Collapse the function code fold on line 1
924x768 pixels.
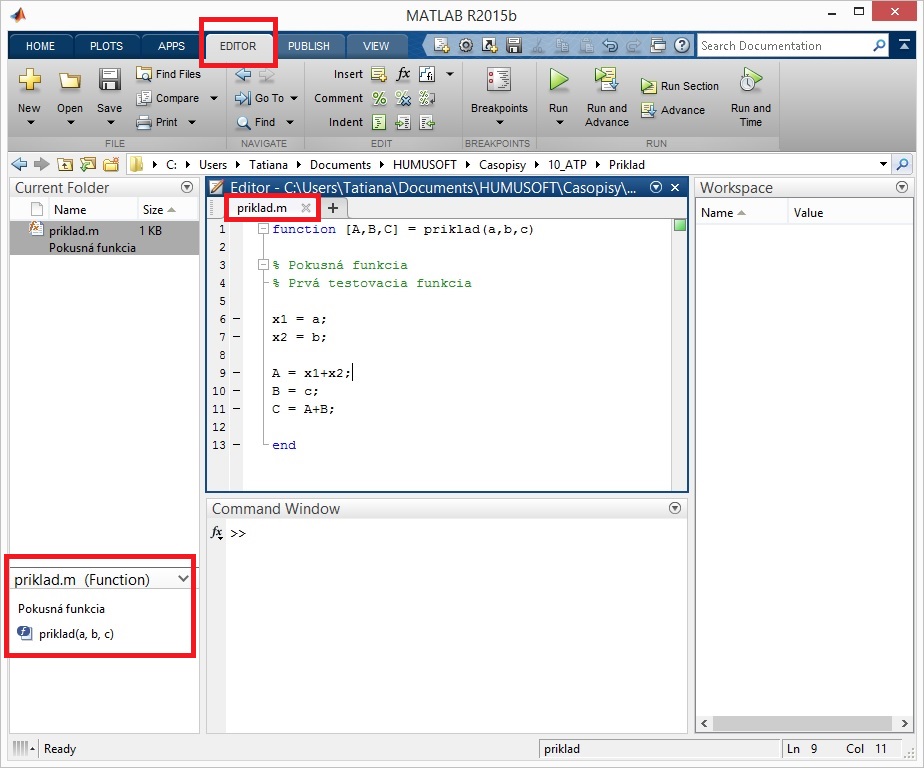pyautogui.click(x=263, y=229)
